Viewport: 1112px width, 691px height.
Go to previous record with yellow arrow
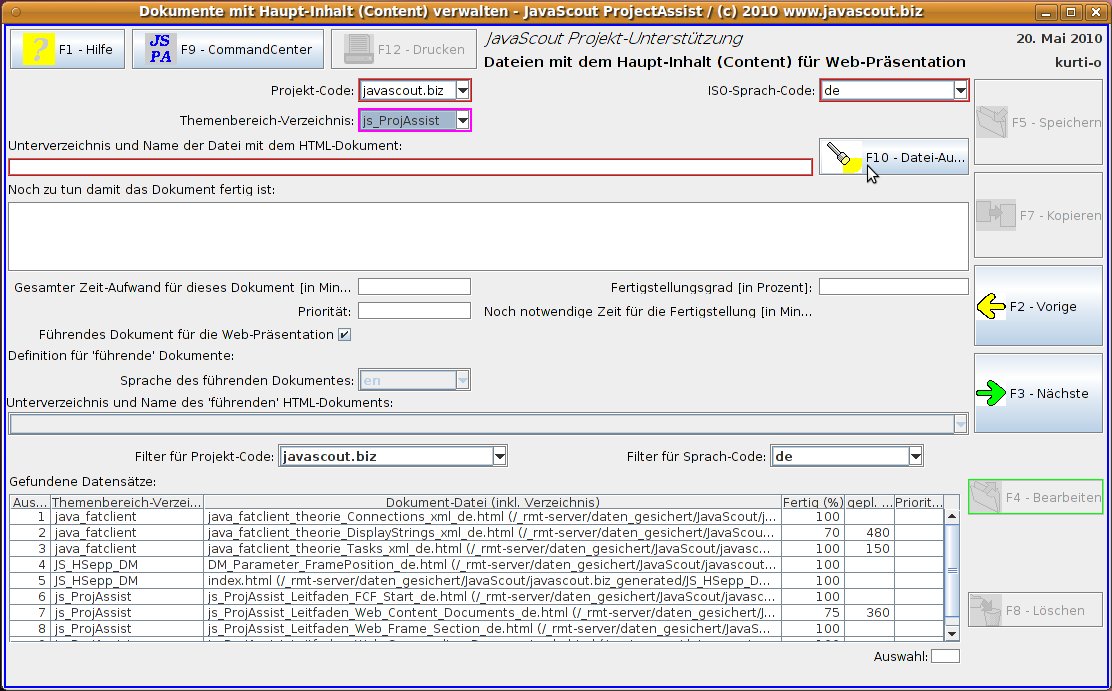pos(992,307)
